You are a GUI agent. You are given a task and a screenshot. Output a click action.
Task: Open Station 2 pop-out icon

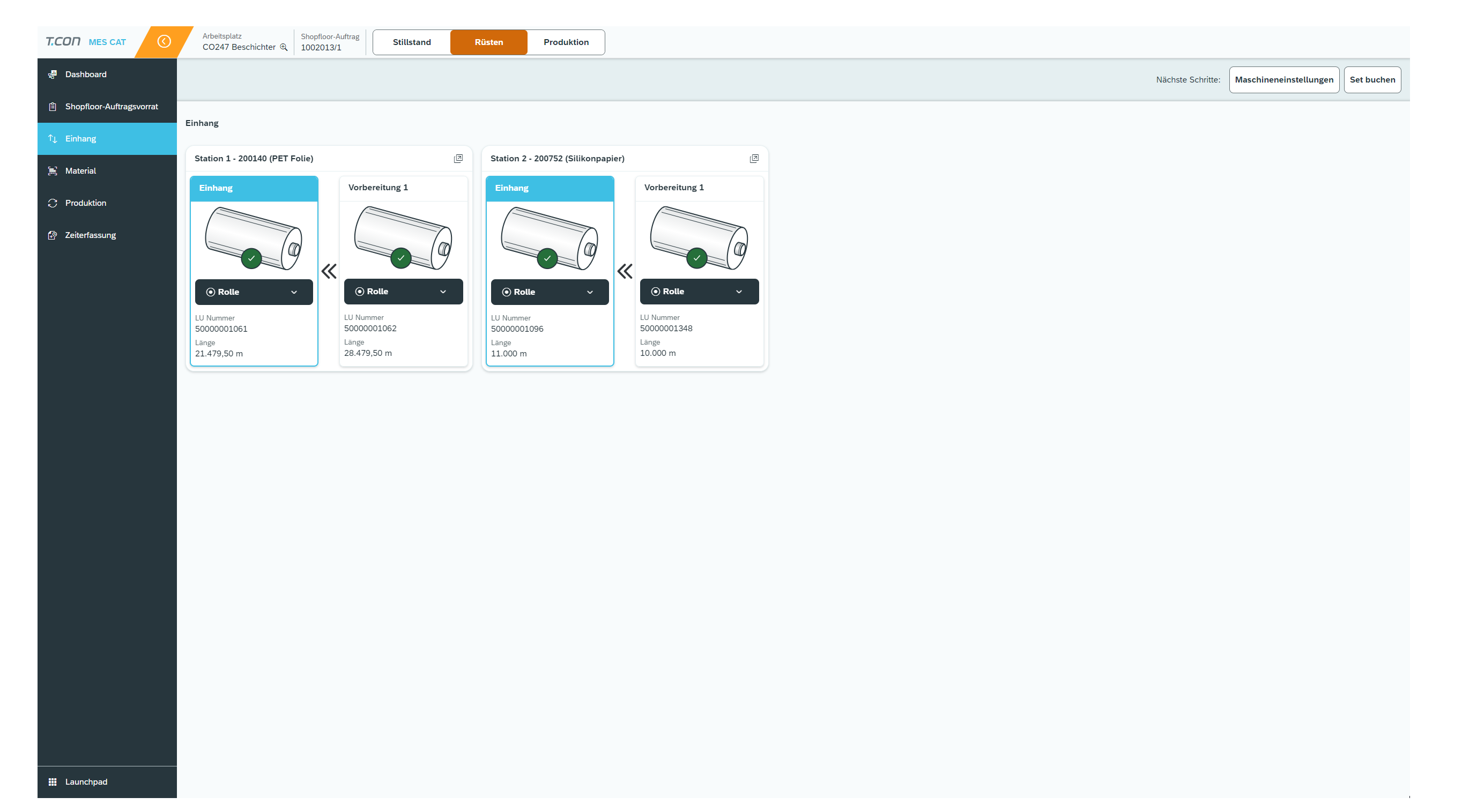pyautogui.click(x=754, y=158)
